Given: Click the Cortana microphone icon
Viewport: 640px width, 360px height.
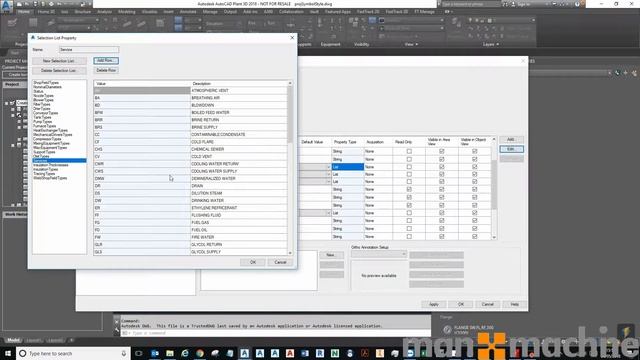Looking at the screenshot, I should click(x=124, y=353).
